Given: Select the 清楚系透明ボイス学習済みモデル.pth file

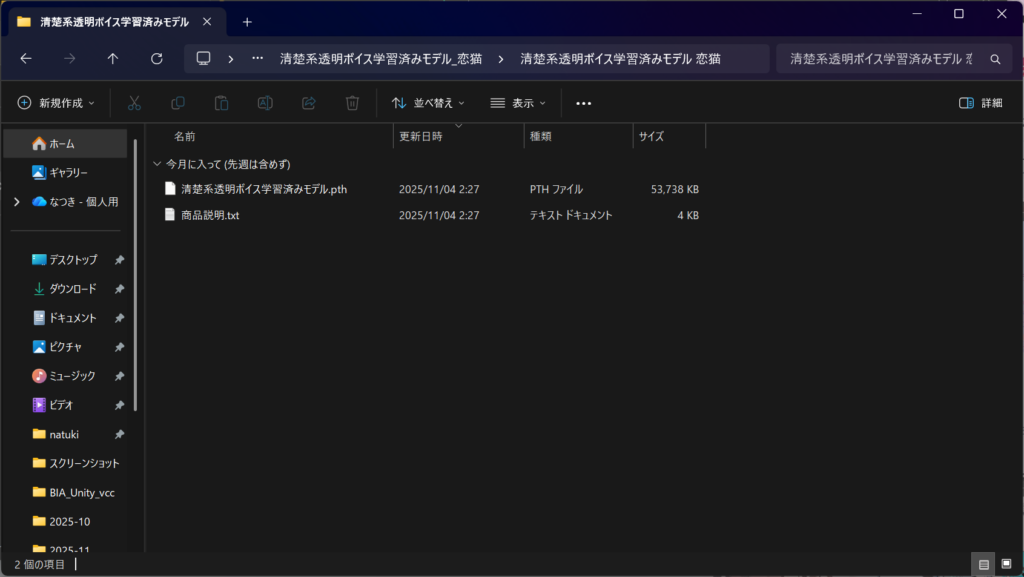Looking at the screenshot, I should click(x=264, y=189).
